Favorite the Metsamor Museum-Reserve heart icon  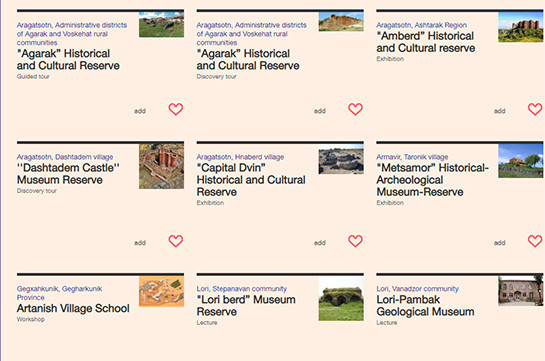click(x=535, y=241)
